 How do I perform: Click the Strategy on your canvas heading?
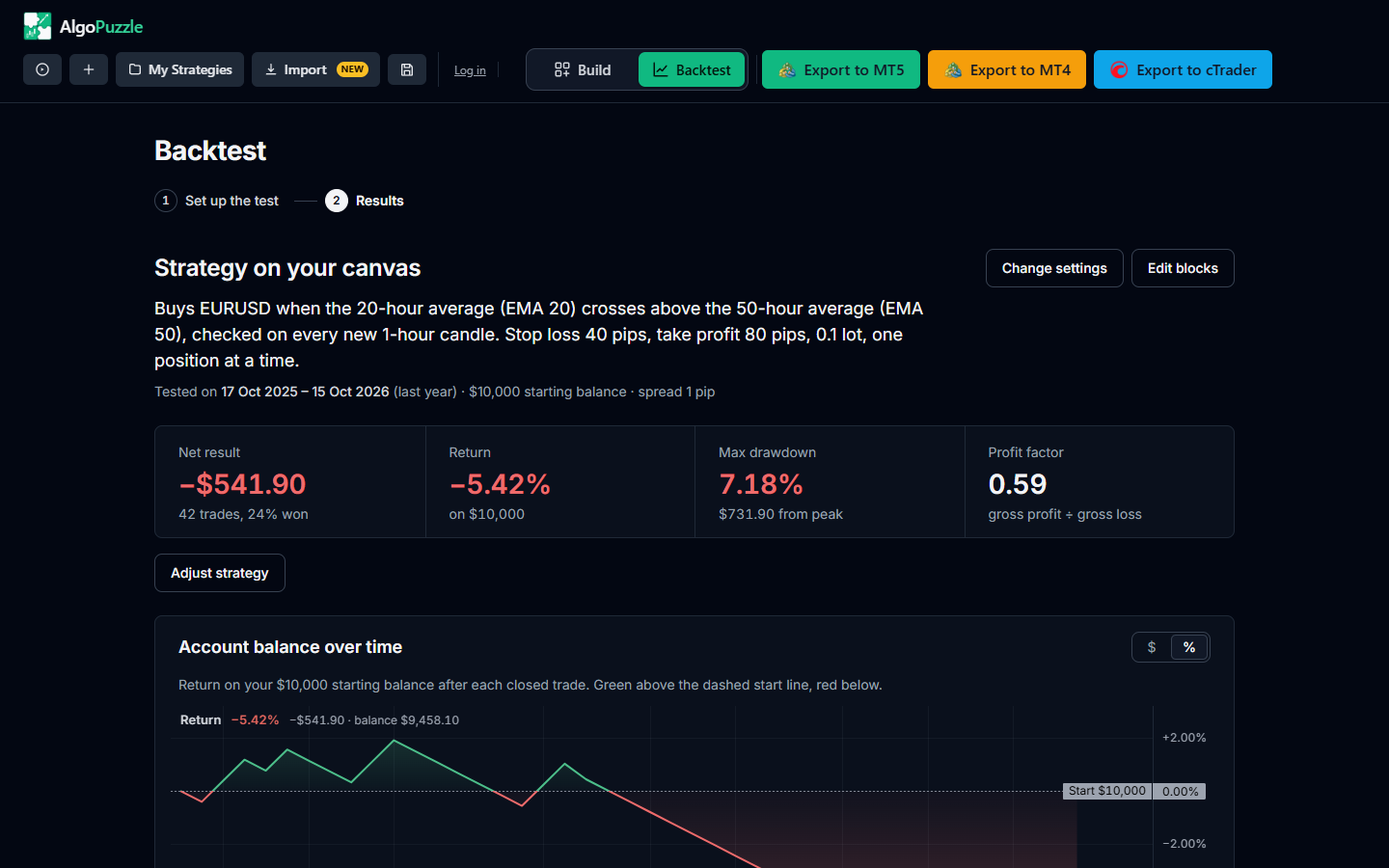[287, 268]
